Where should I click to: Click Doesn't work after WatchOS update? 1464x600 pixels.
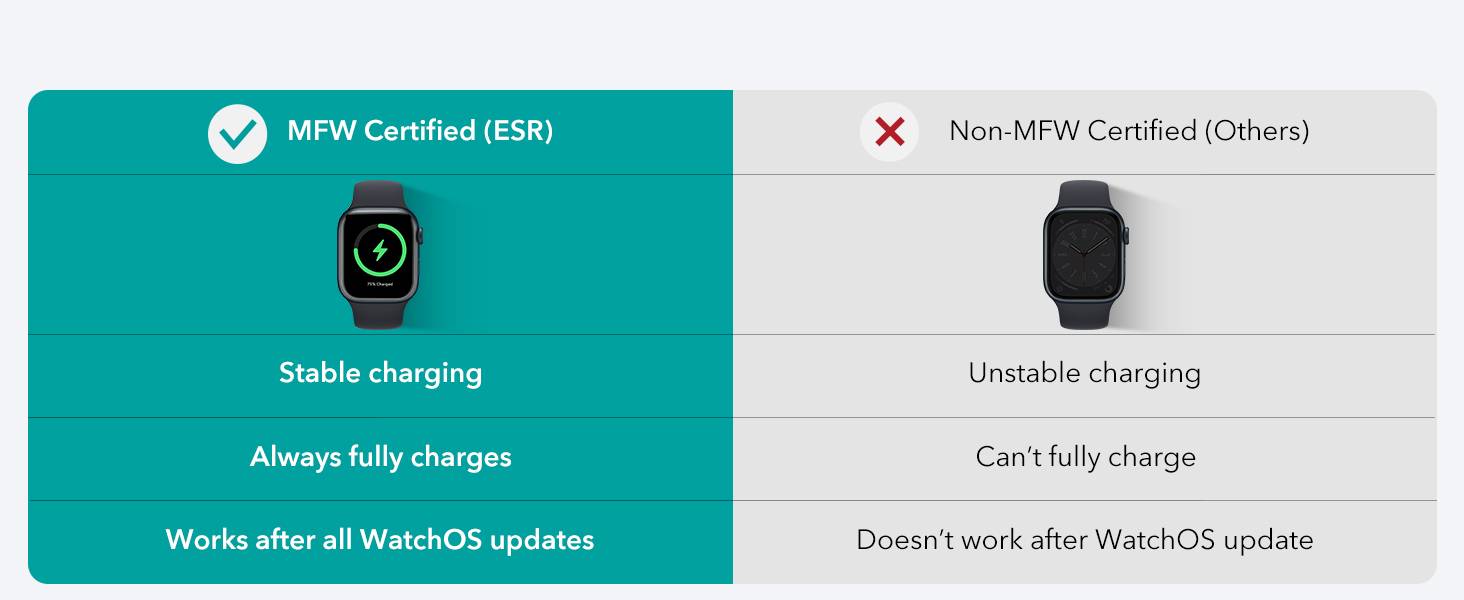(x=1085, y=540)
